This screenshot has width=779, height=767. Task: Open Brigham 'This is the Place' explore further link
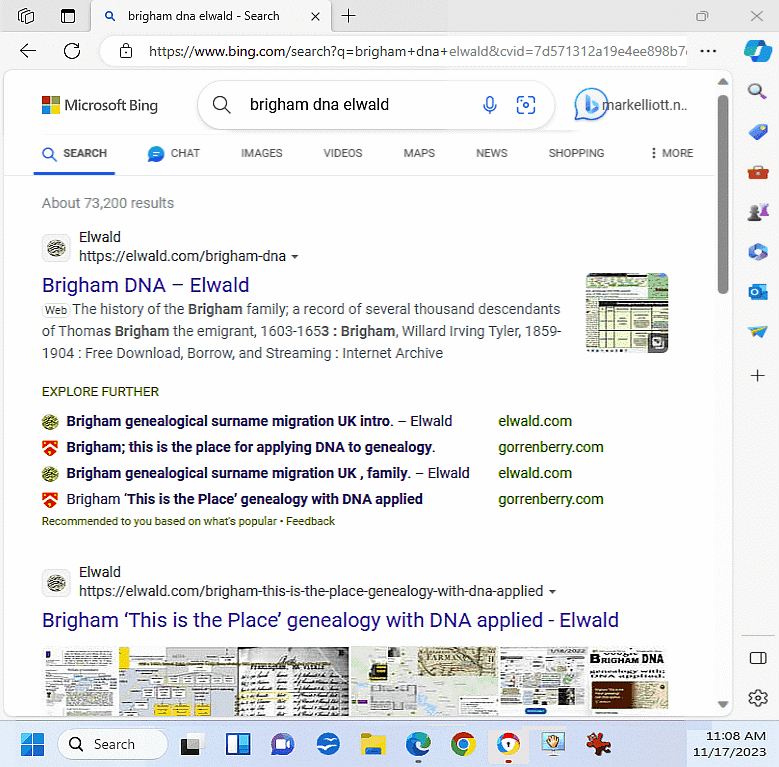[244, 499]
